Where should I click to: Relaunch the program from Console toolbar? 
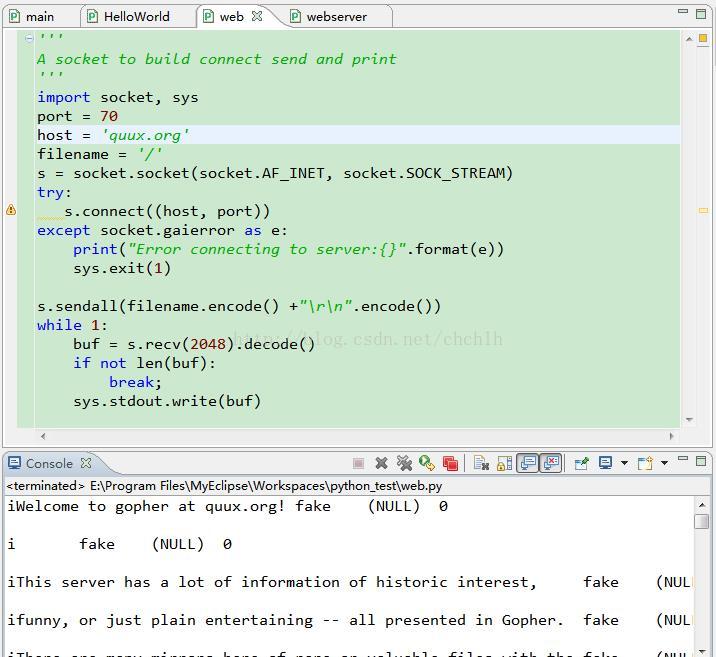tap(426, 463)
